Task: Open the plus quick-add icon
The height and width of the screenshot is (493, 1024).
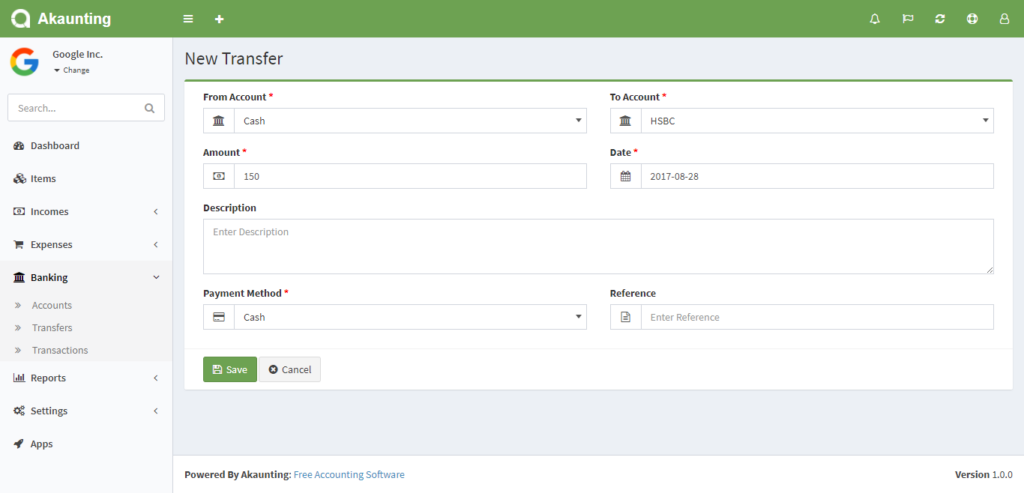Action: [x=219, y=19]
